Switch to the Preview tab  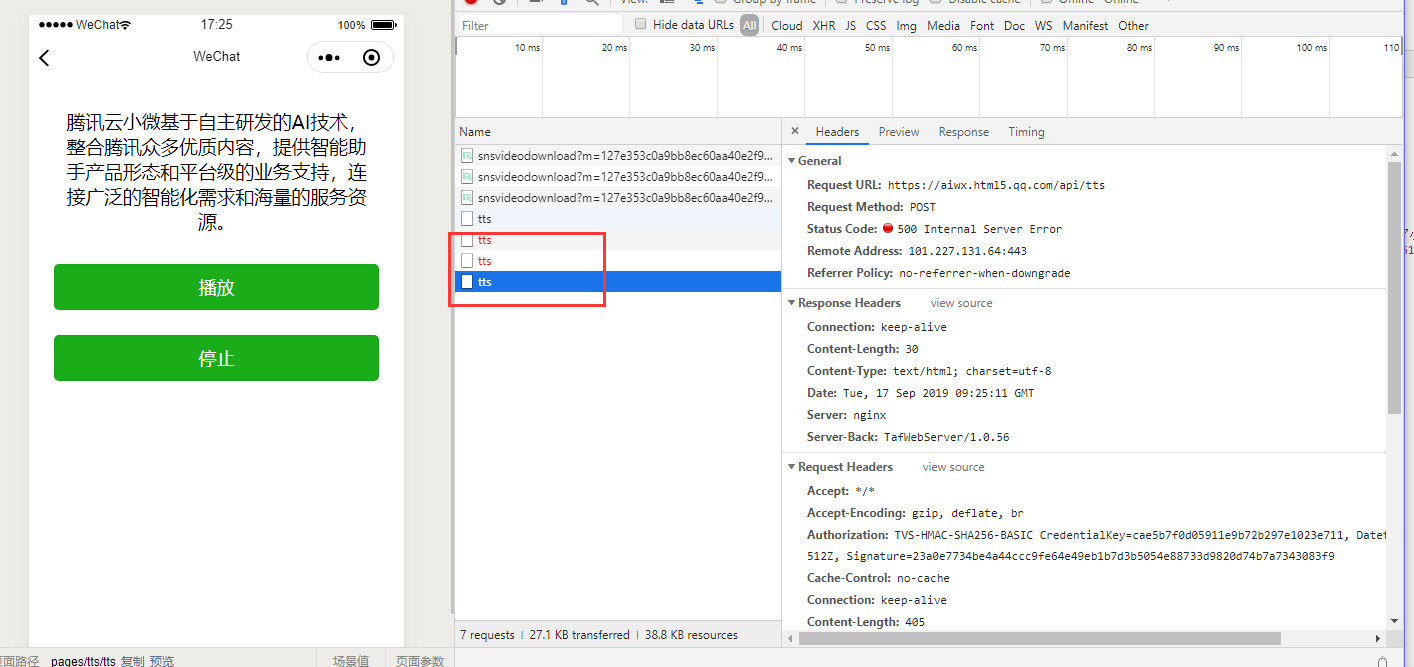pyautogui.click(x=899, y=132)
